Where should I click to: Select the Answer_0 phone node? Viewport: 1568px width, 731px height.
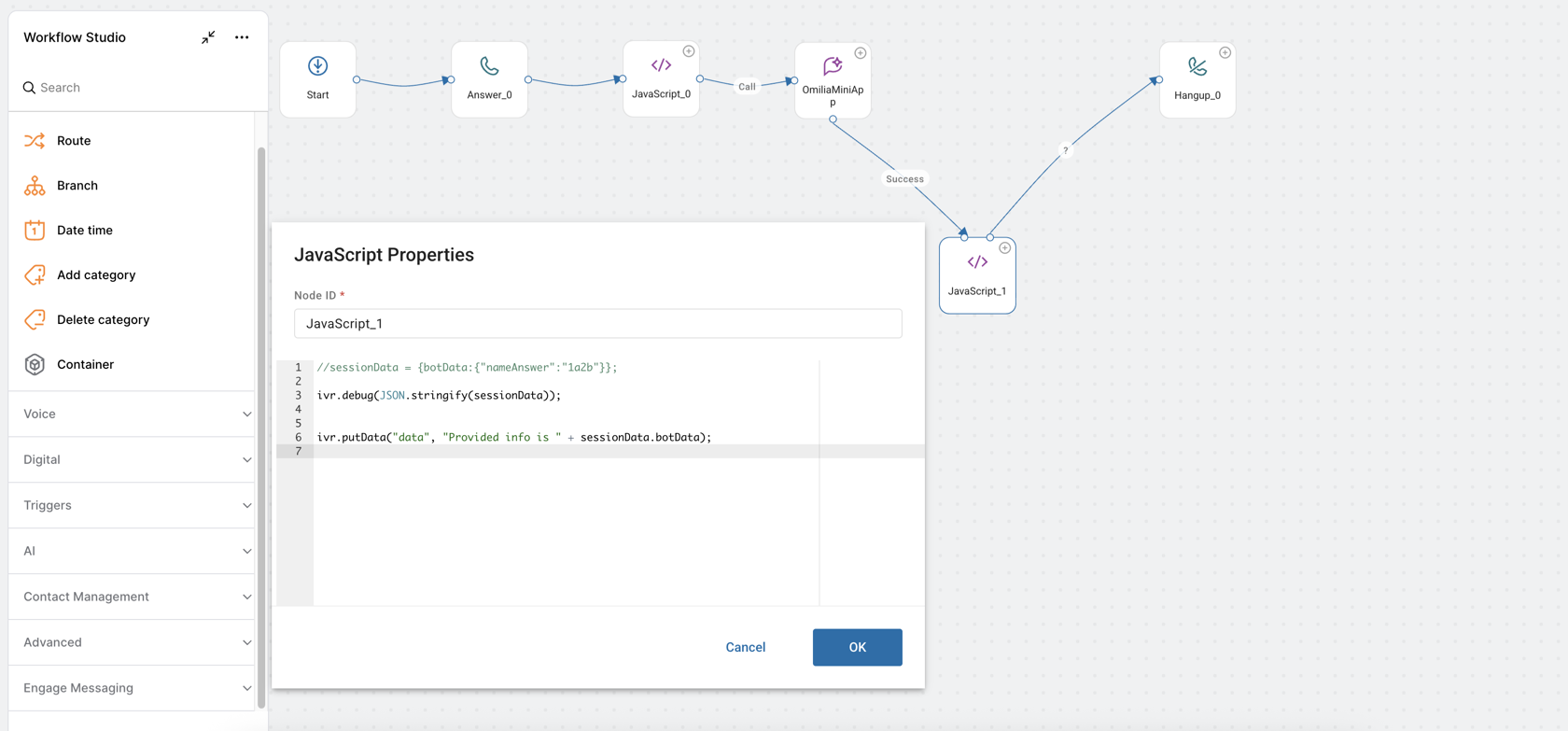click(x=489, y=78)
